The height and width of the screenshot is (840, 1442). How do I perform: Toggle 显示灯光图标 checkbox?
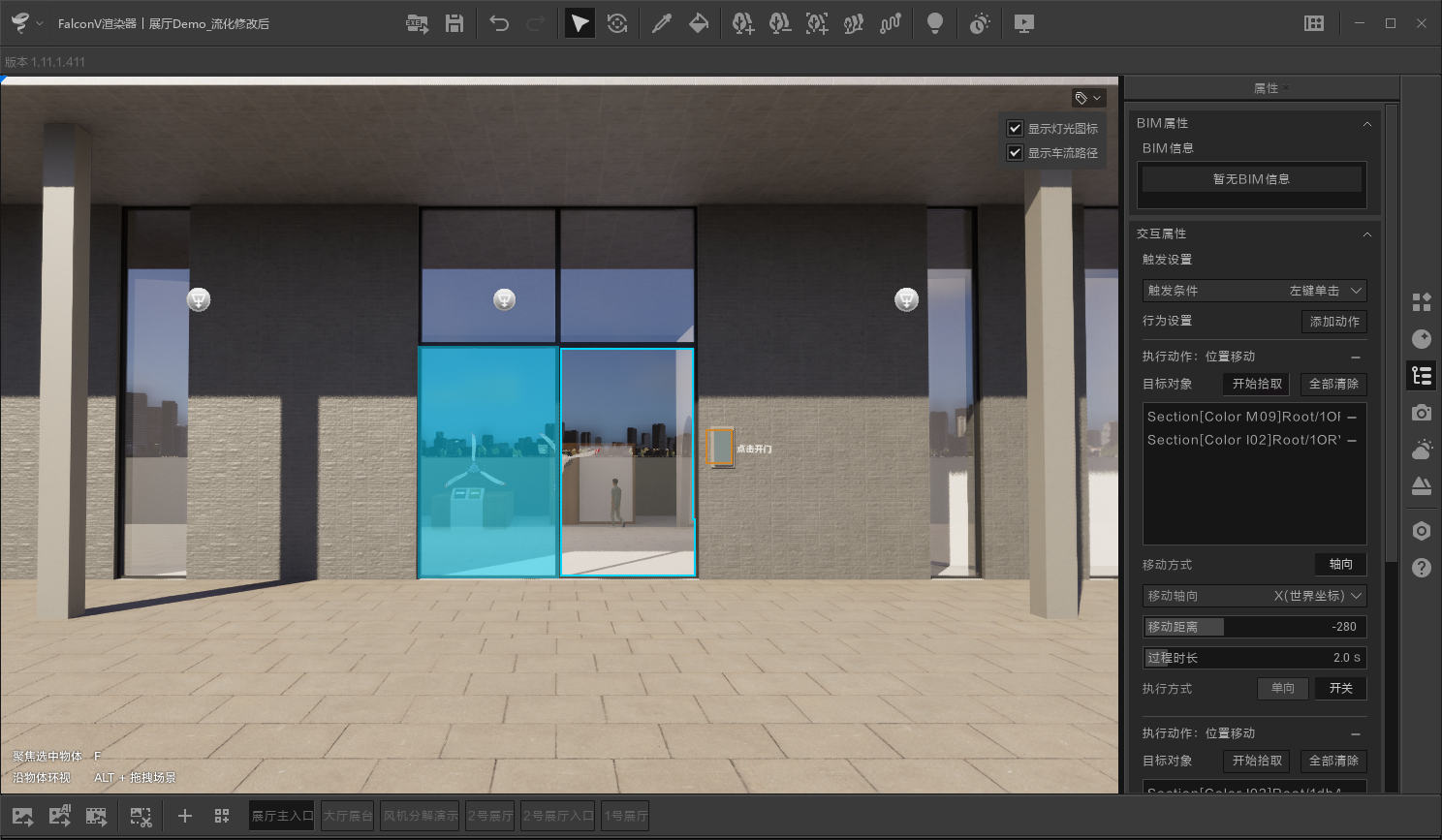pyautogui.click(x=1015, y=128)
